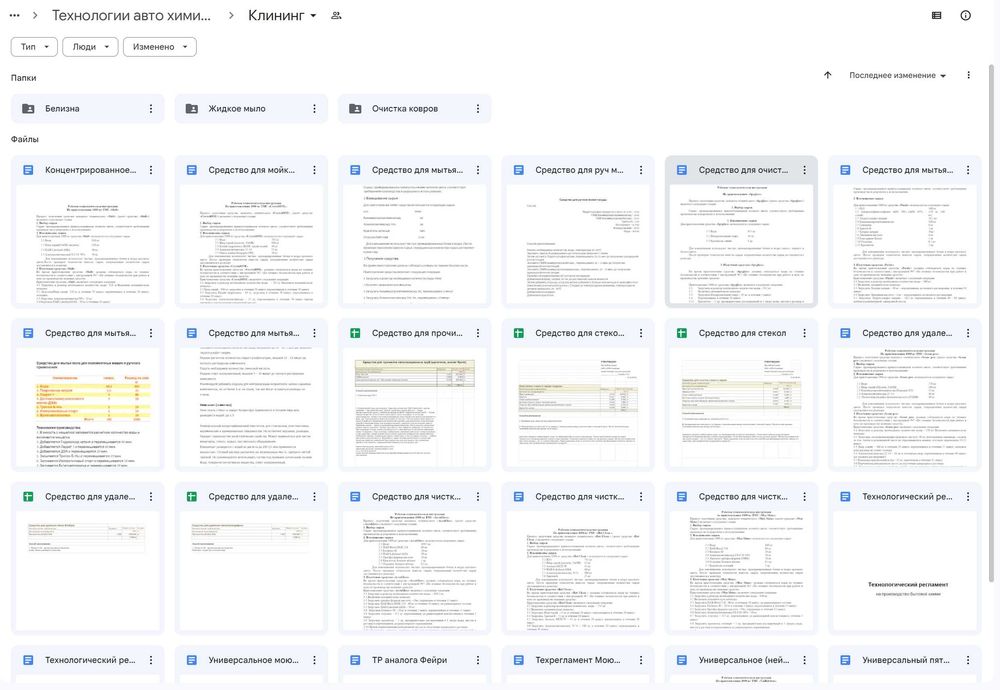Click the Docs icon of ТР аналога Фейри
The image size is (1000, 690).
355,660
